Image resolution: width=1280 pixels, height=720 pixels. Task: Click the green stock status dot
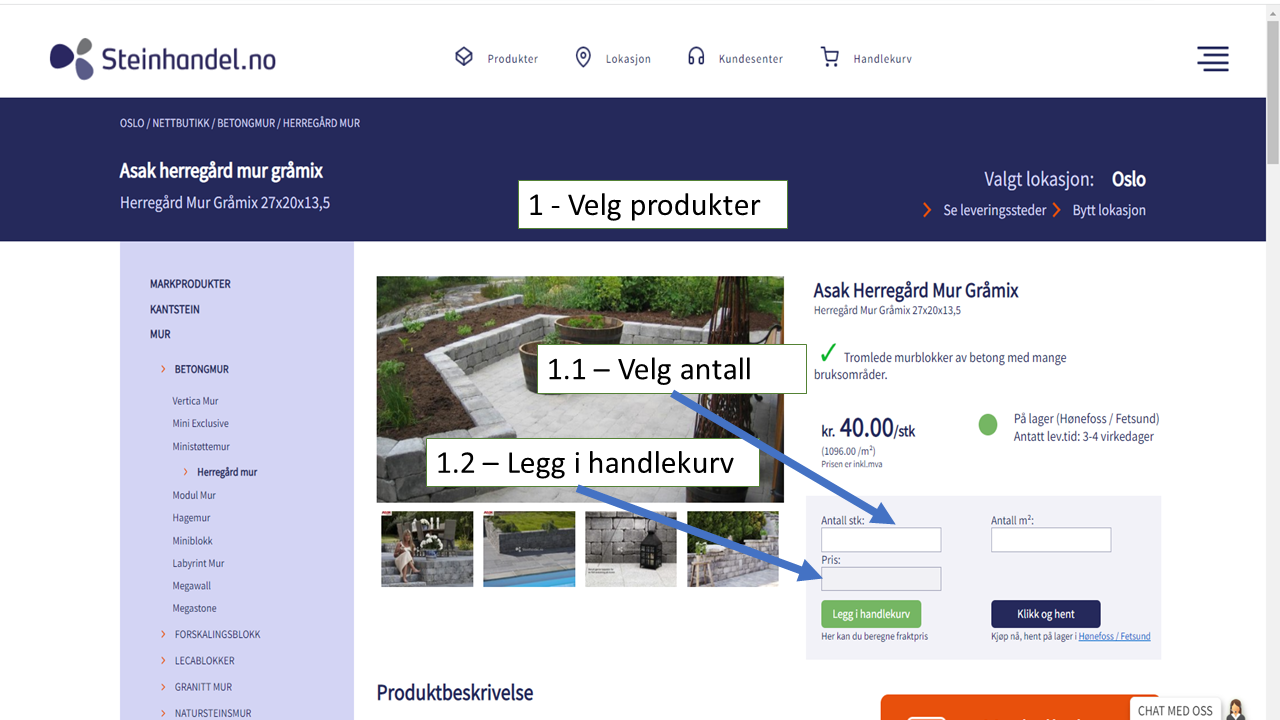pyautogui.click(x=988, y=425)
